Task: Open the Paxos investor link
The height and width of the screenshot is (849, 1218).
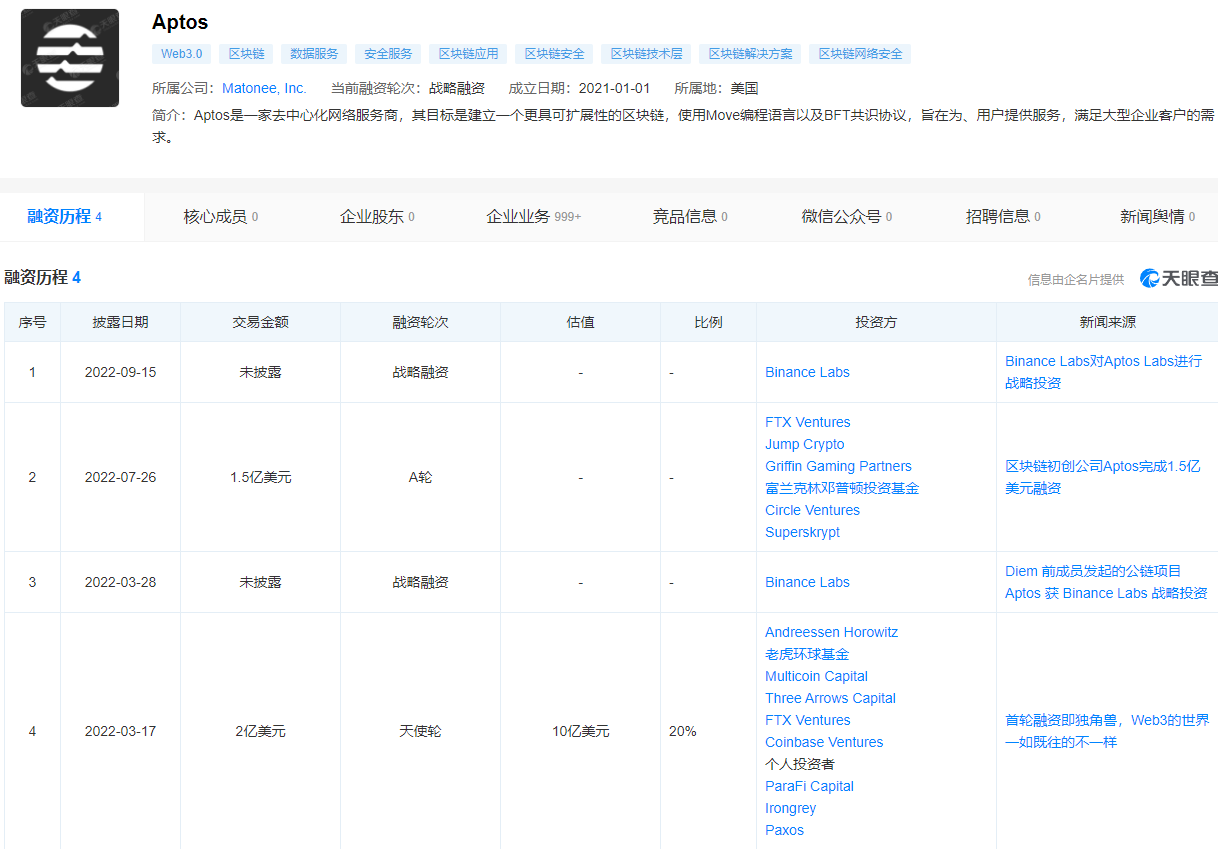Action: pos(784,830)
